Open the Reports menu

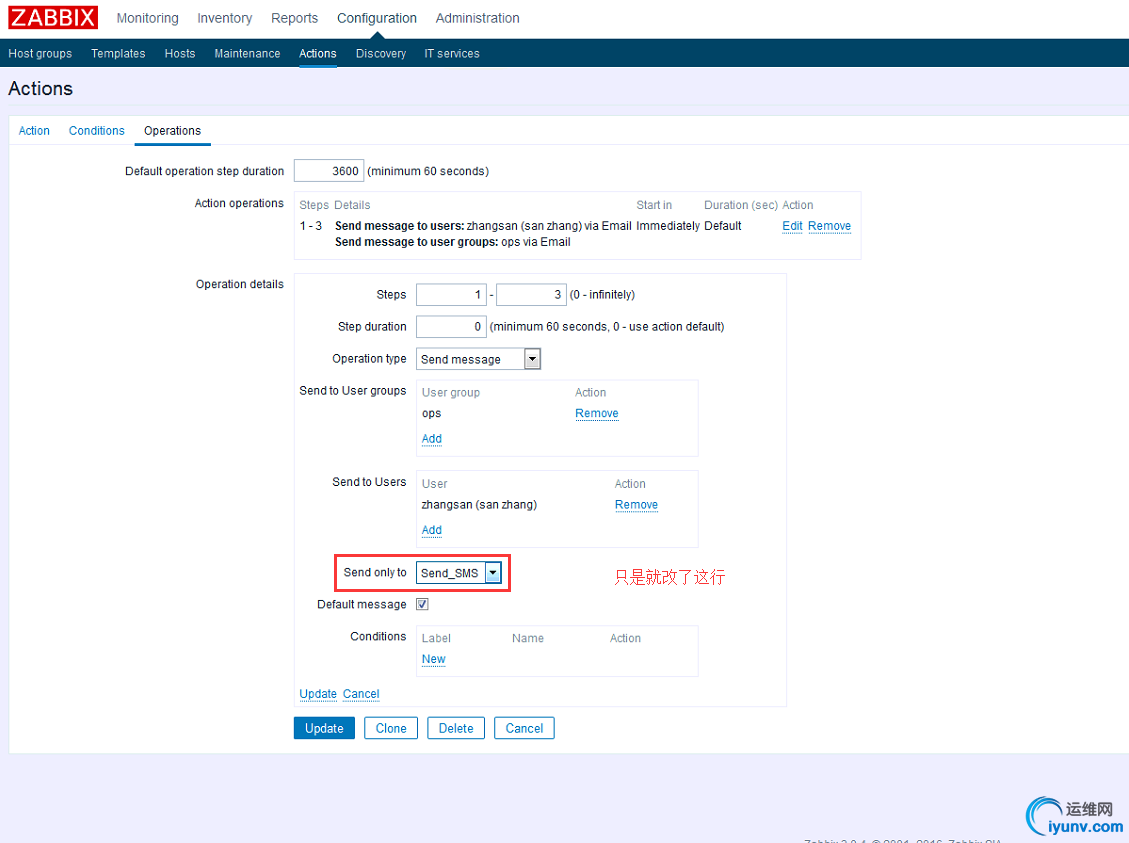click(x=294, y=18)
